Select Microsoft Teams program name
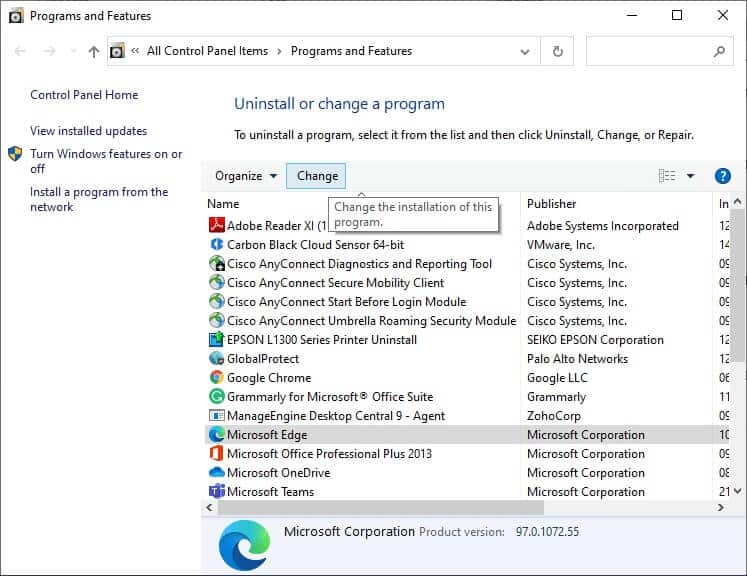 click(x=270, y=492)
